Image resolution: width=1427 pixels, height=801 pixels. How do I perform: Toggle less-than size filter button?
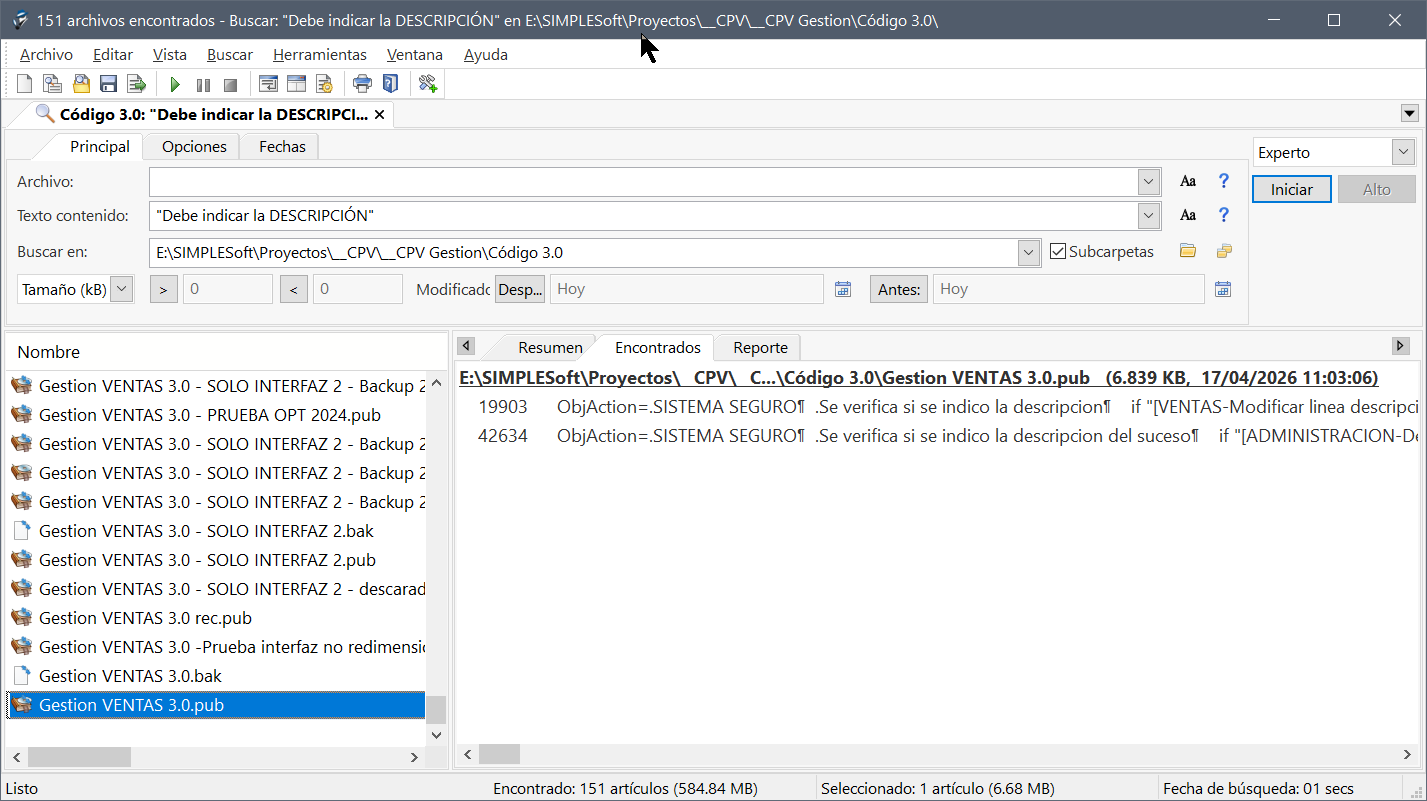click(293, 289)
